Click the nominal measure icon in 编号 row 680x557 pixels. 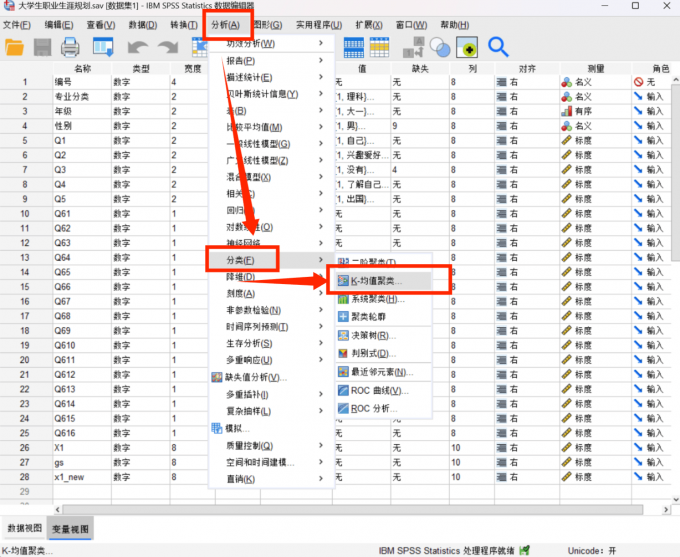566,82
